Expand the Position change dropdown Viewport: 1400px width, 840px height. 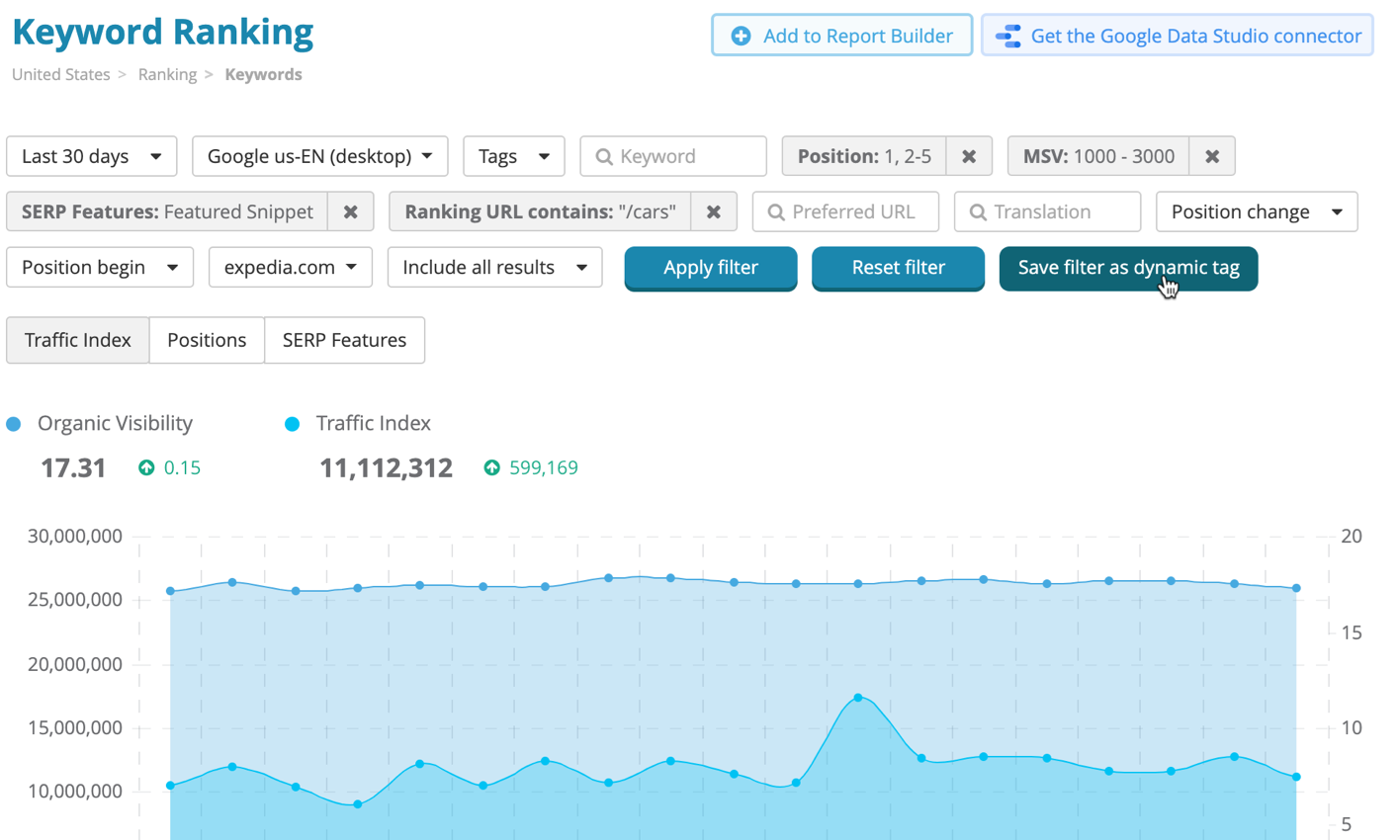pos(1256,211)
